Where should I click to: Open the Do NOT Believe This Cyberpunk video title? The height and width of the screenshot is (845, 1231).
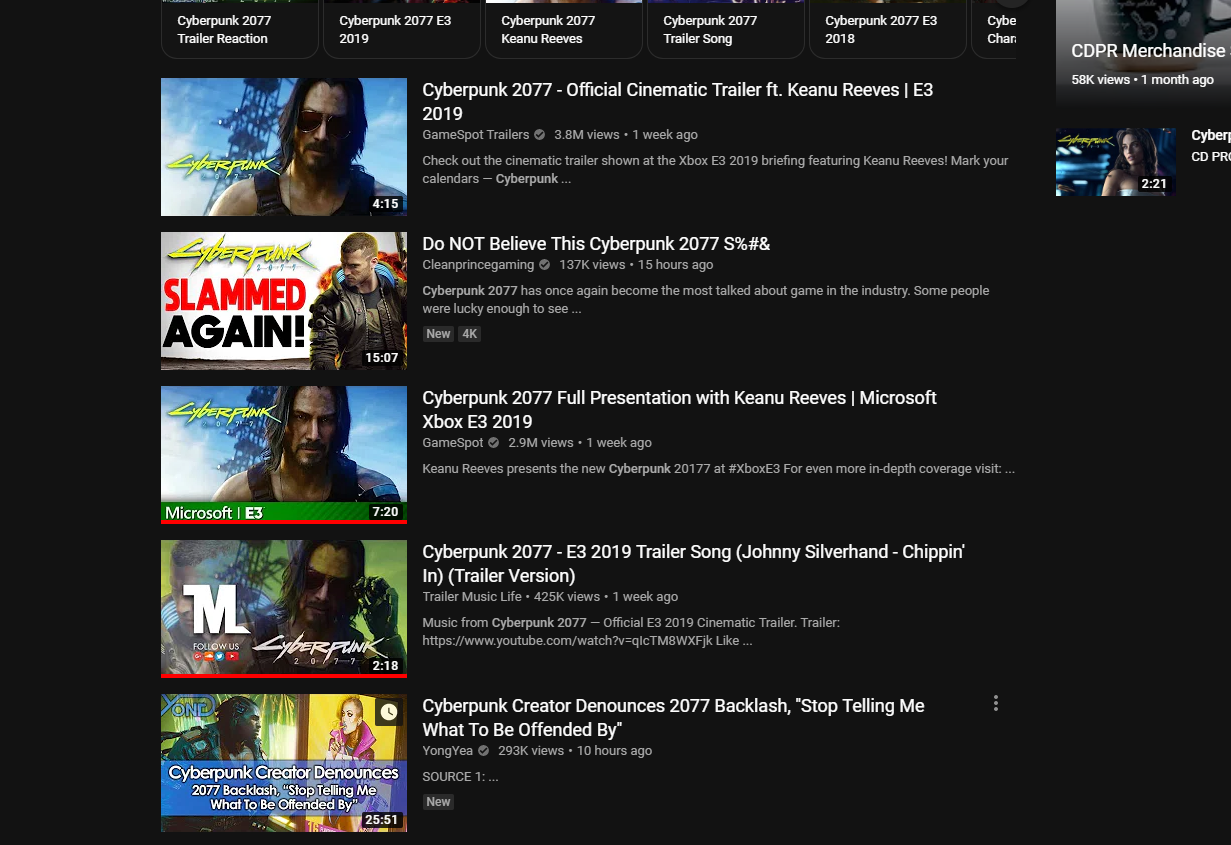[x=596, y=244]
